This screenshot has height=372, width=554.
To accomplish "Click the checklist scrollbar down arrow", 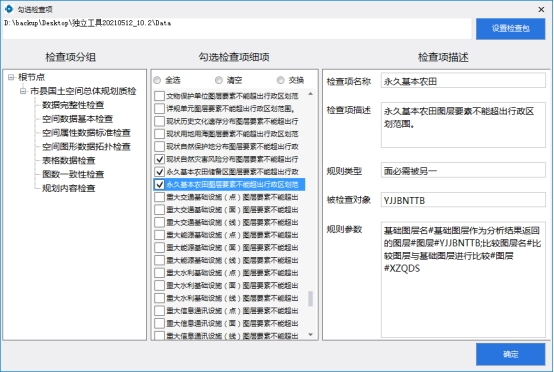I will [311, 335].
